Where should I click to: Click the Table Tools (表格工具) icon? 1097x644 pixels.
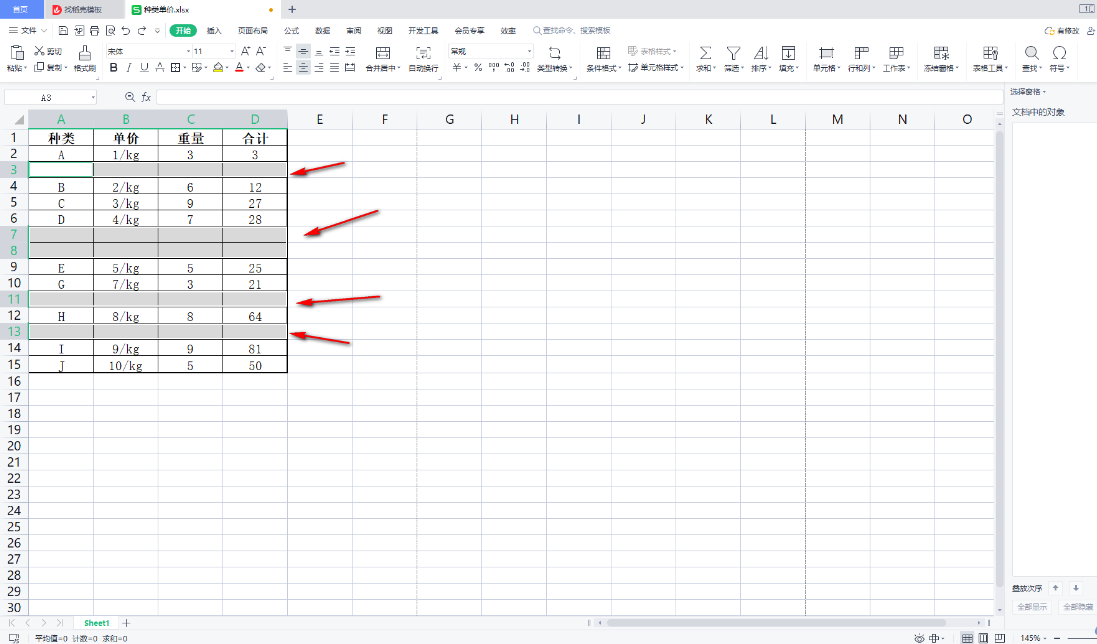click(x=990, y=53)
